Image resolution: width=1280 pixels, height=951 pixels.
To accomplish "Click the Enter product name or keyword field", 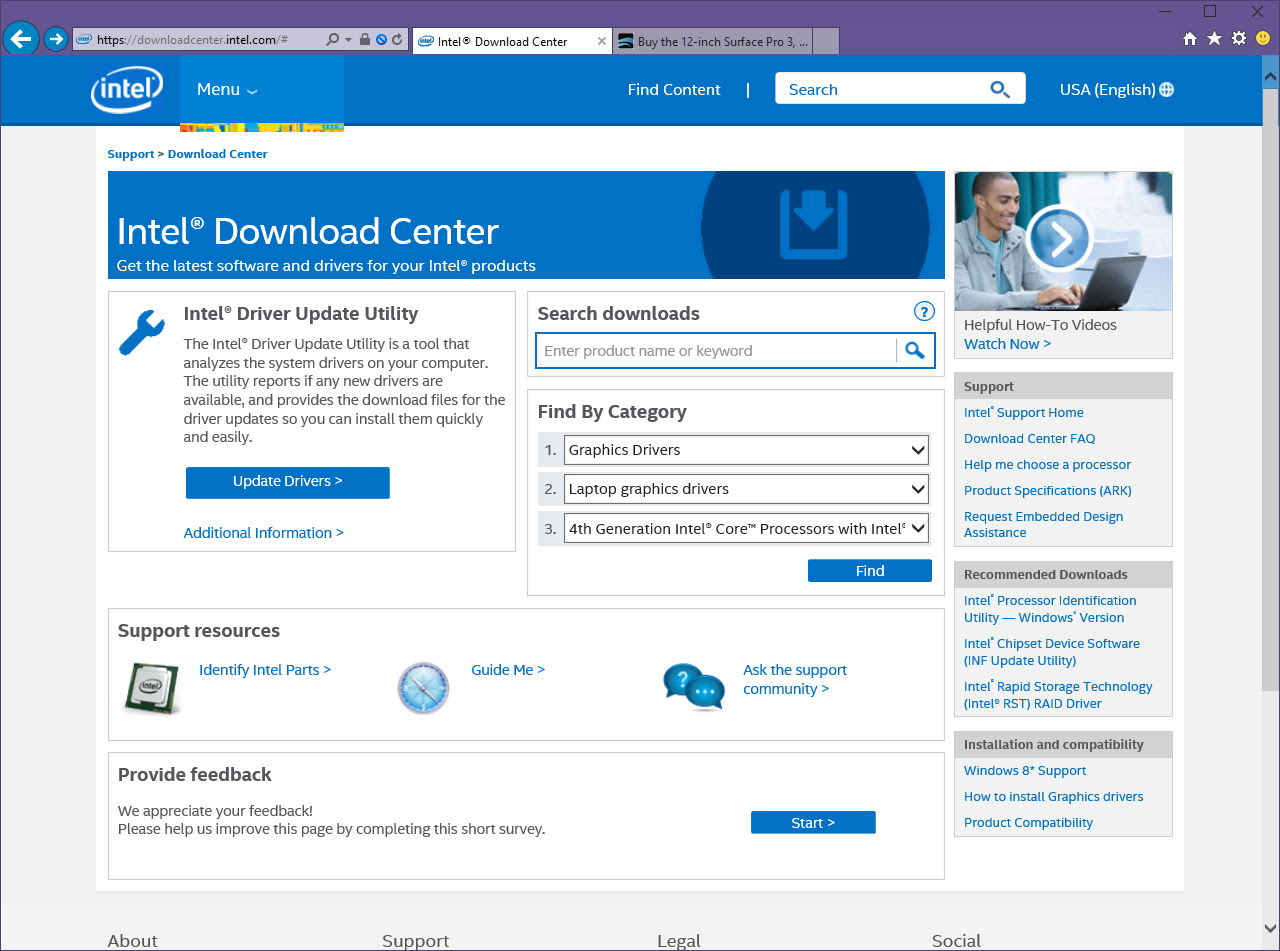I will 717,351.
